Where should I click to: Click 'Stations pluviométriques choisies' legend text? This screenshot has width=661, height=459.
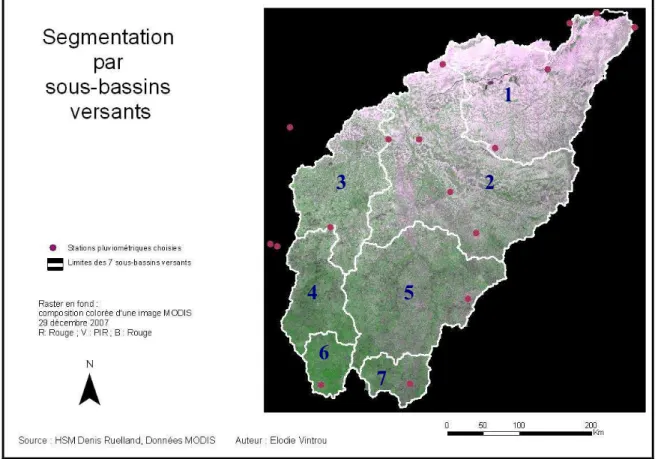pyautogui.click(x=124, y=248)
